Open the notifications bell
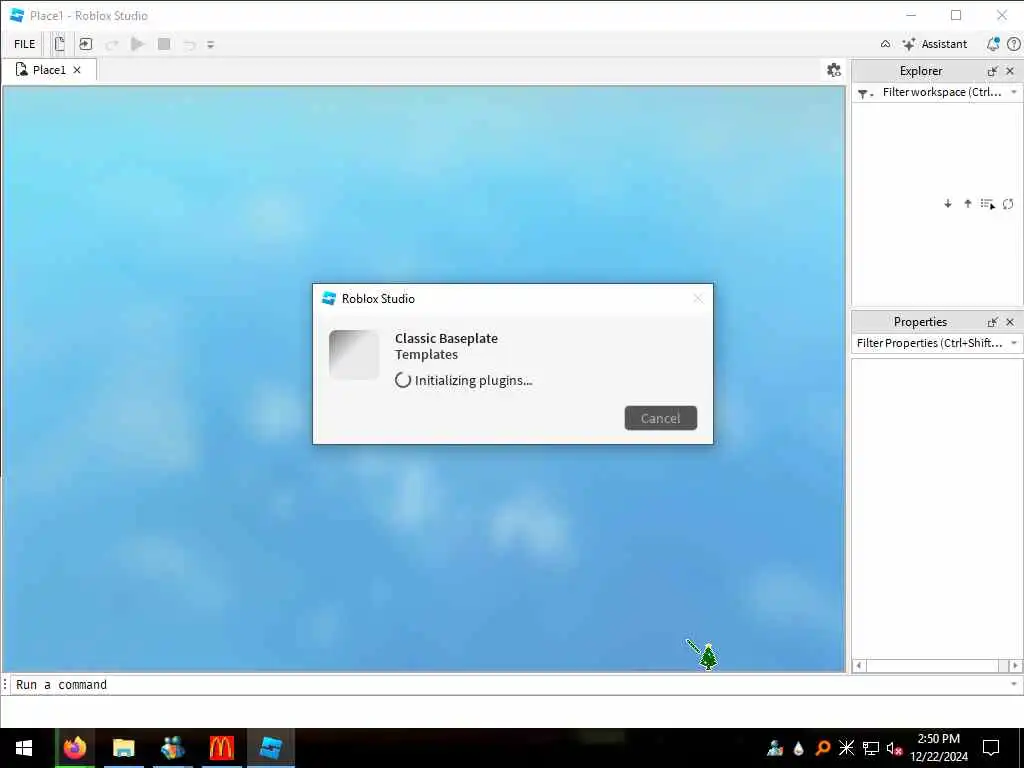Viewport: 1024px width, 768px height. tap(993, 44)
